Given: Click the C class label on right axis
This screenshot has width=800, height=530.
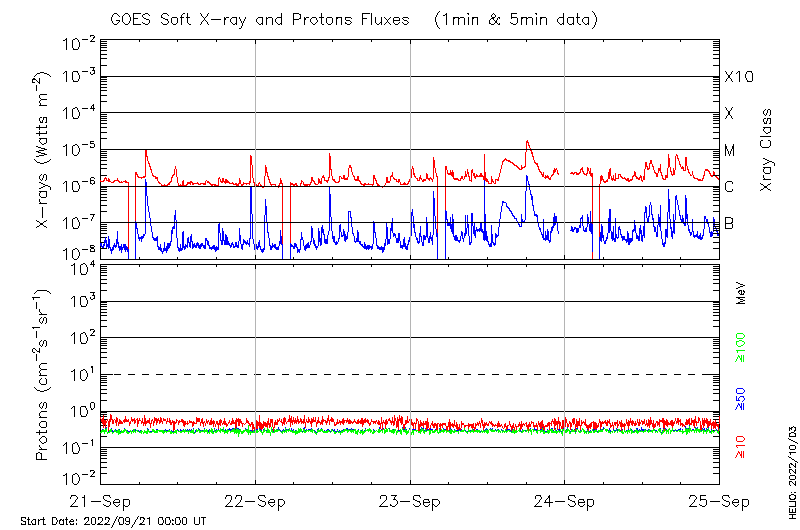Looking at the screenshot, I should [730, 187].
